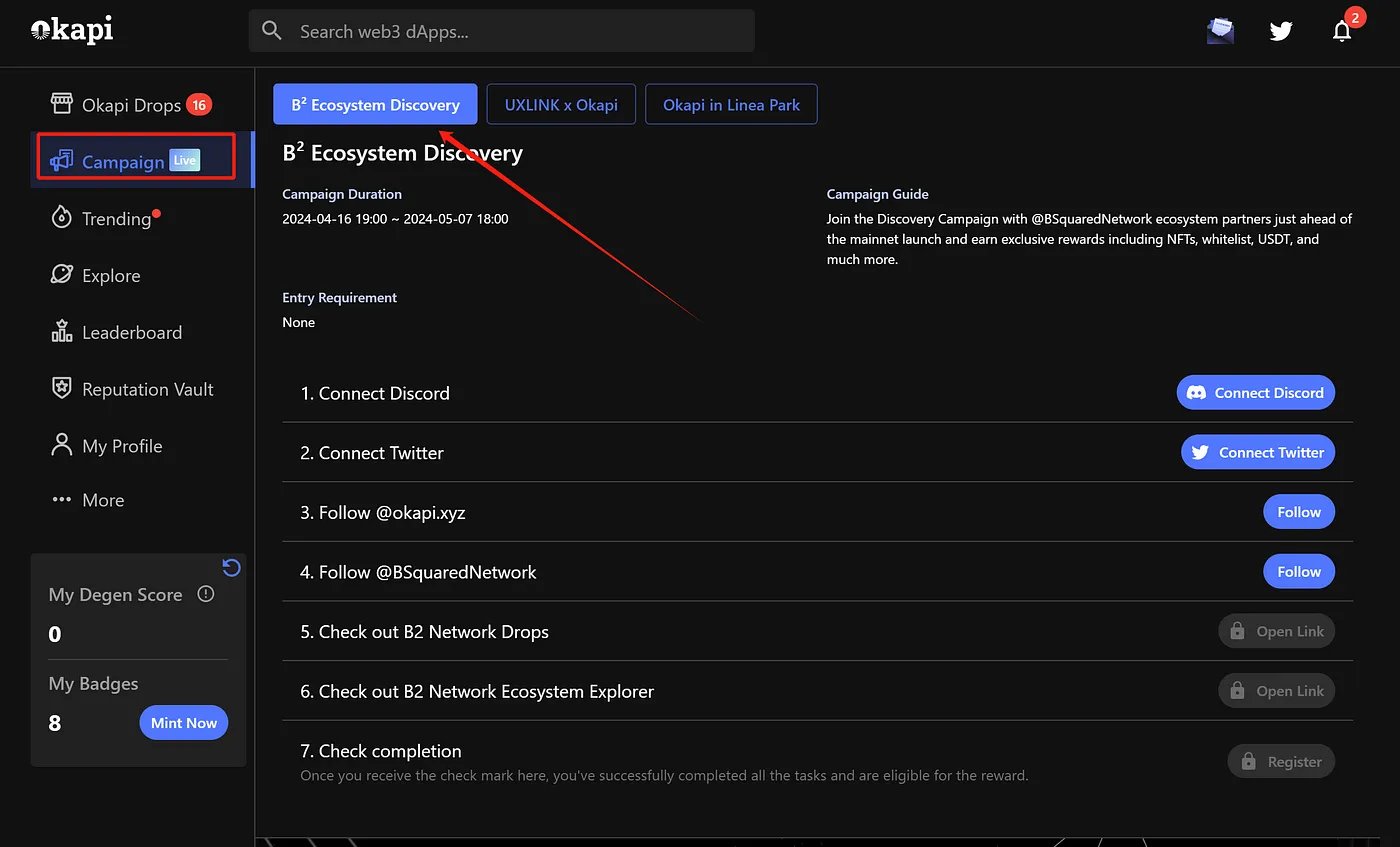Open the mail envelope icon in header
The image size is (1400, 847).
coord(1220,31)
